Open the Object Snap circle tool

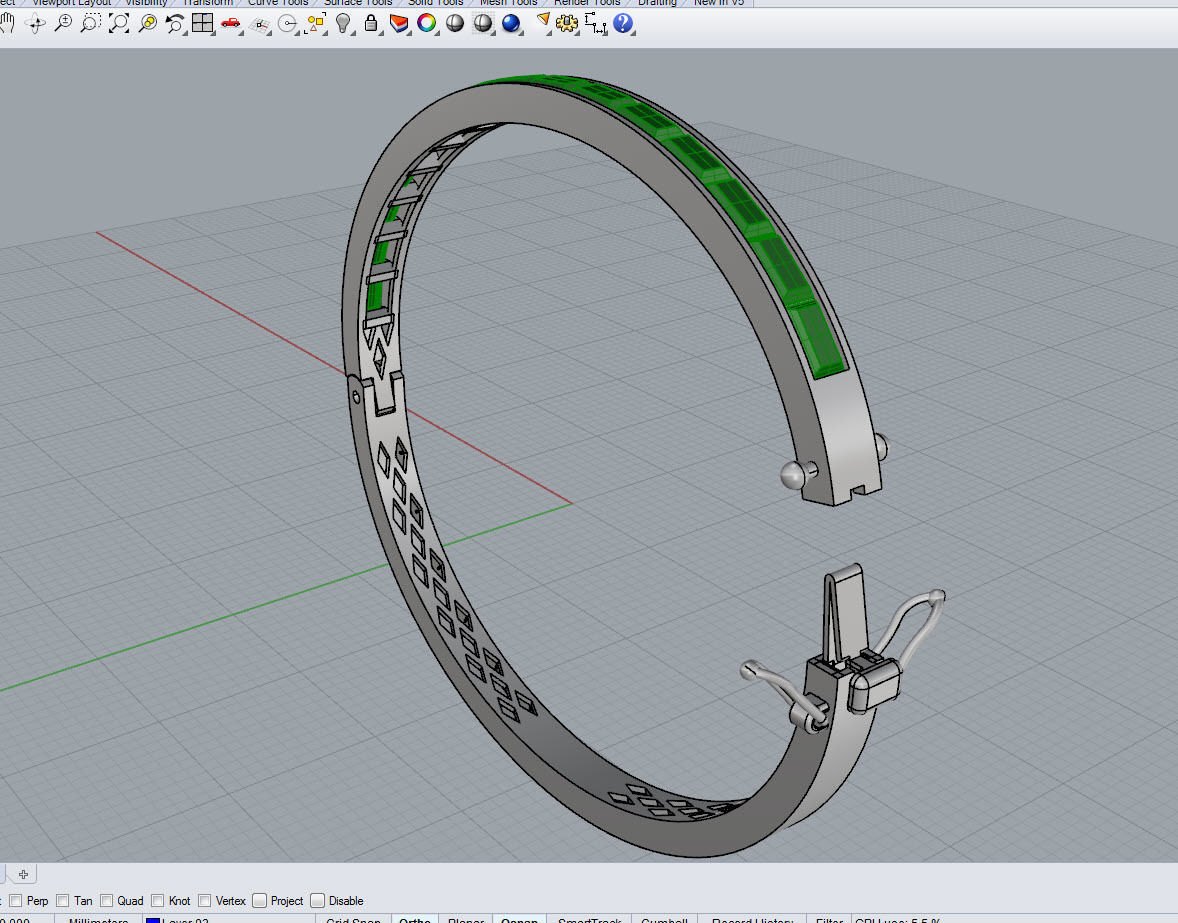(288, 24)
